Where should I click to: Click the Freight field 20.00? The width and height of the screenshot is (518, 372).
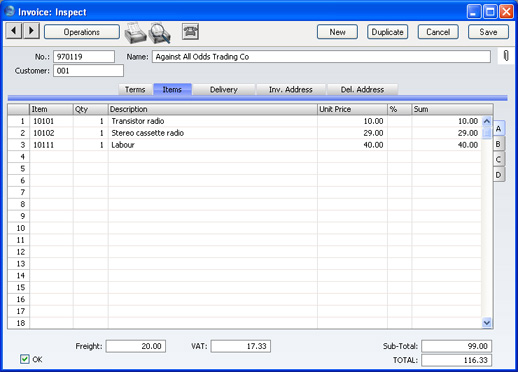click(136, 346)
